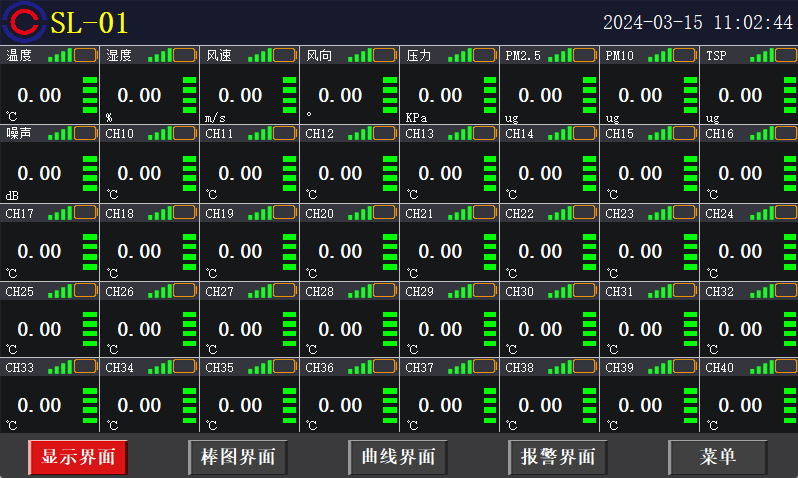Open the 菜单 menu button
798x478 pixels.
point(718,457)
